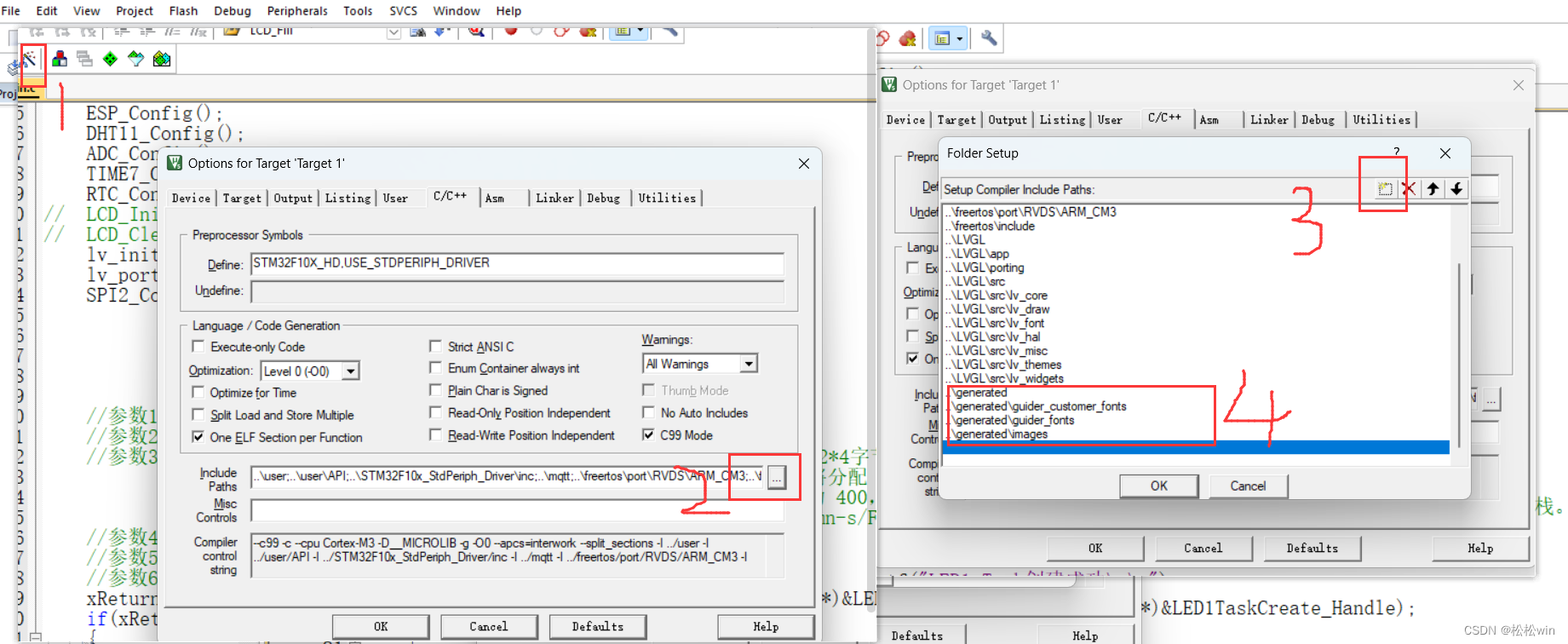This screenshot has height=644, width=1568.
Task: Select the ..\freertos\port\RVDS\ARM_CM3 path entry
Action: (1031, 212)
